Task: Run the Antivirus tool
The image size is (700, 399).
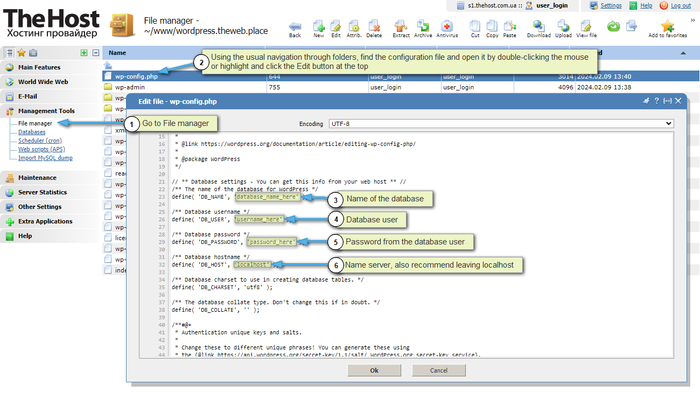Action: (447, 29)
